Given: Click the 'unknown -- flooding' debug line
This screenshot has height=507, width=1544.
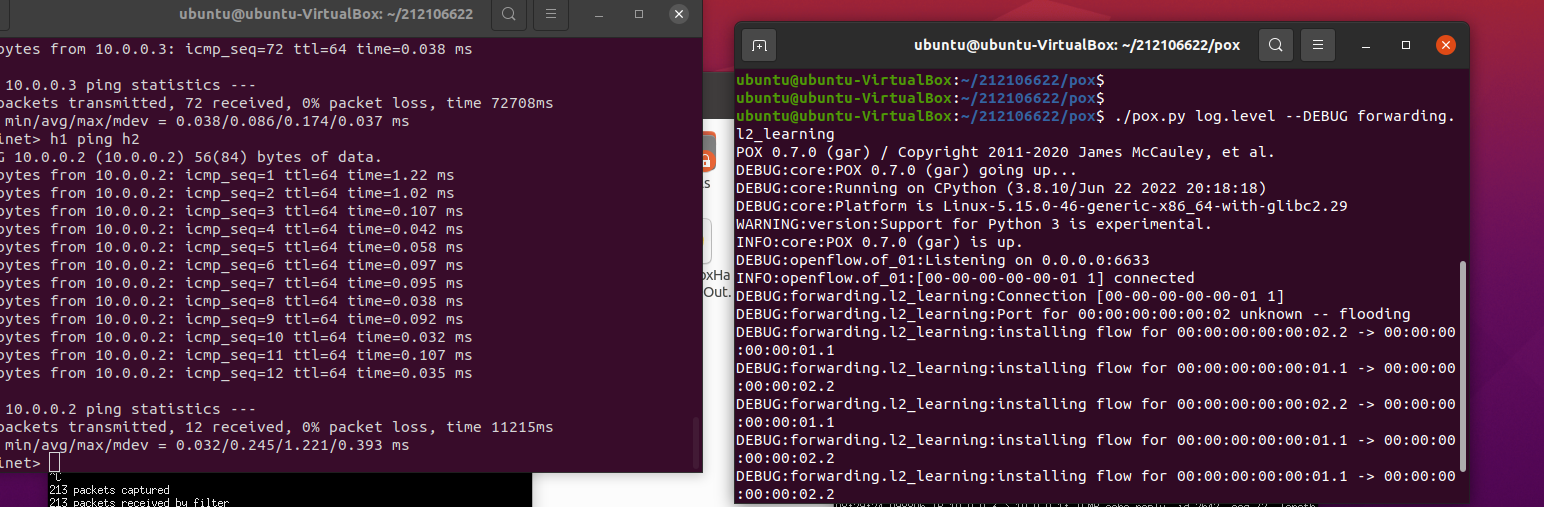Looking at the screenshot, I should pyautogui.click(x=1073, y=314).
